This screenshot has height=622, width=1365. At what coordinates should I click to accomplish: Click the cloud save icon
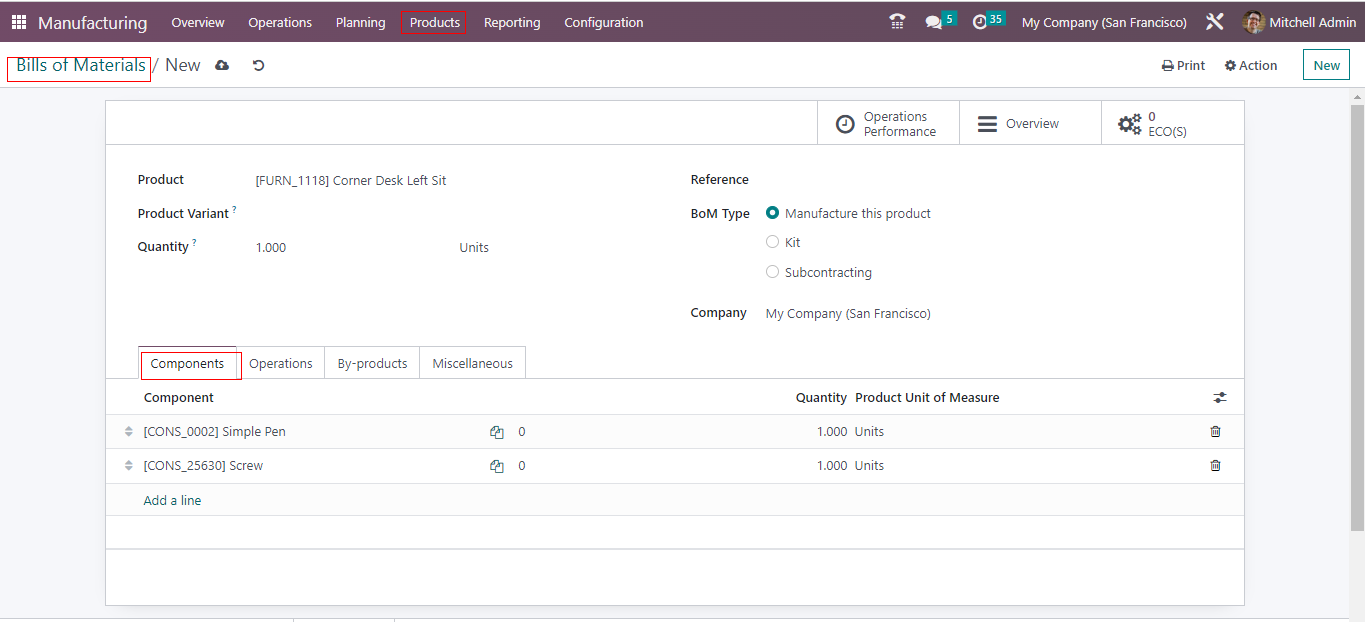click(x=222, y=65)
